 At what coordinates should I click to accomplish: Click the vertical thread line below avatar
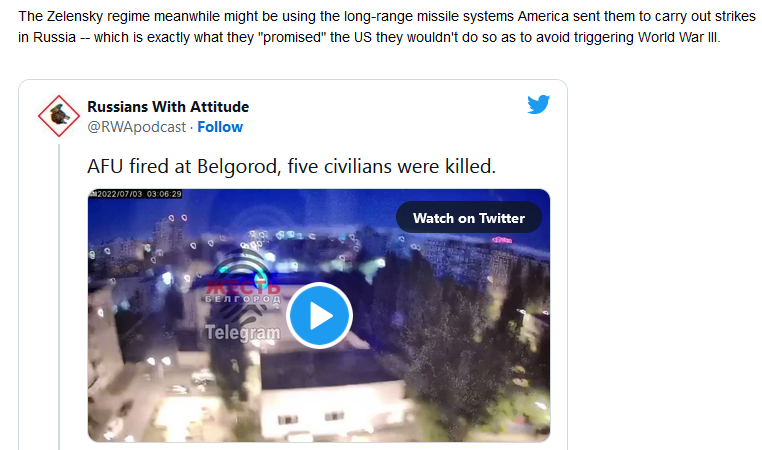[x=59, y=296]
